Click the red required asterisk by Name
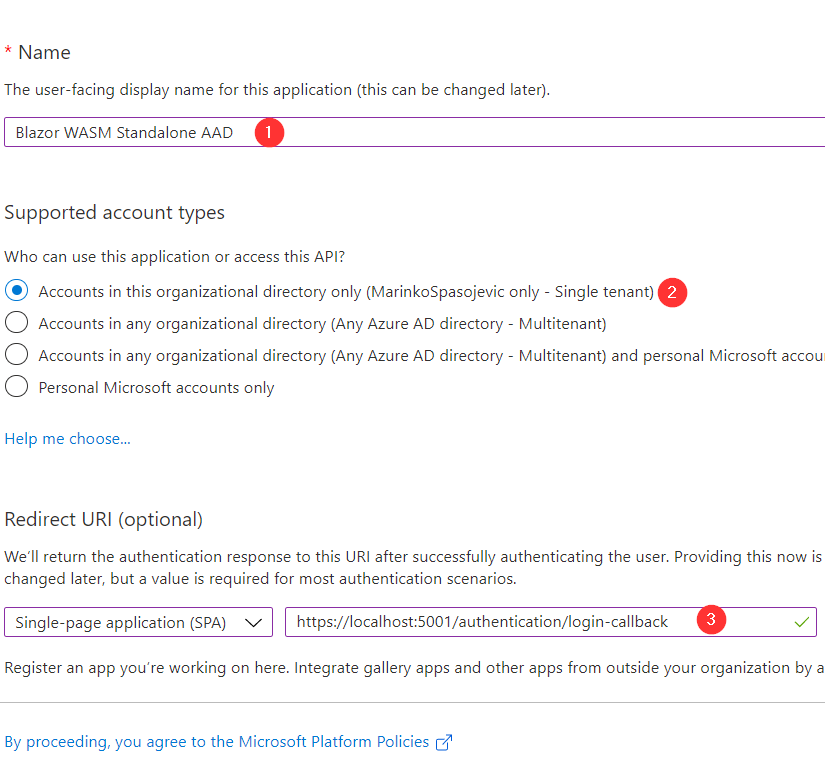Viewport: 825px width, 768px height. (8, 52)
